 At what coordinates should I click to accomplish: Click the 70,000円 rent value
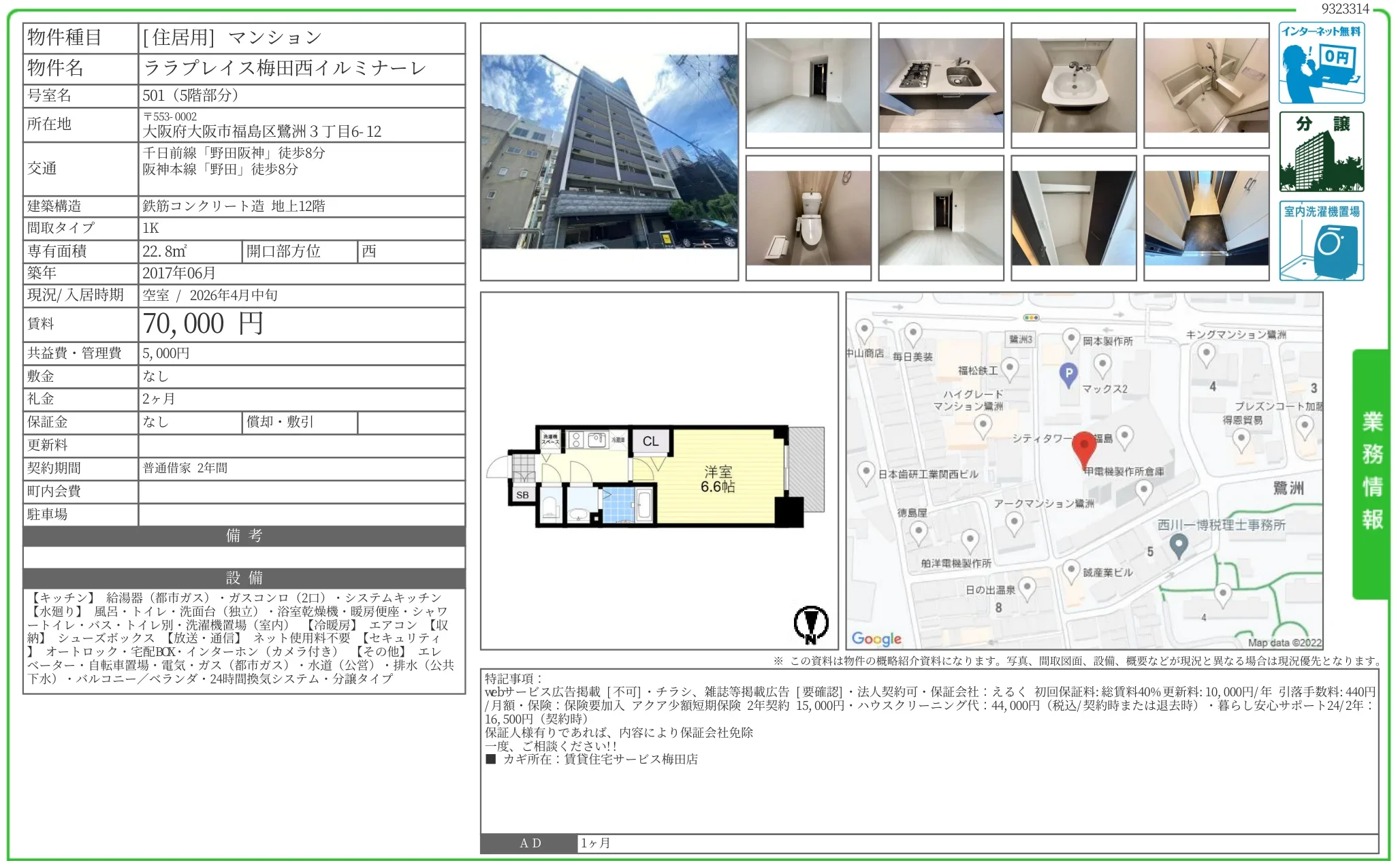coord(203,324)
